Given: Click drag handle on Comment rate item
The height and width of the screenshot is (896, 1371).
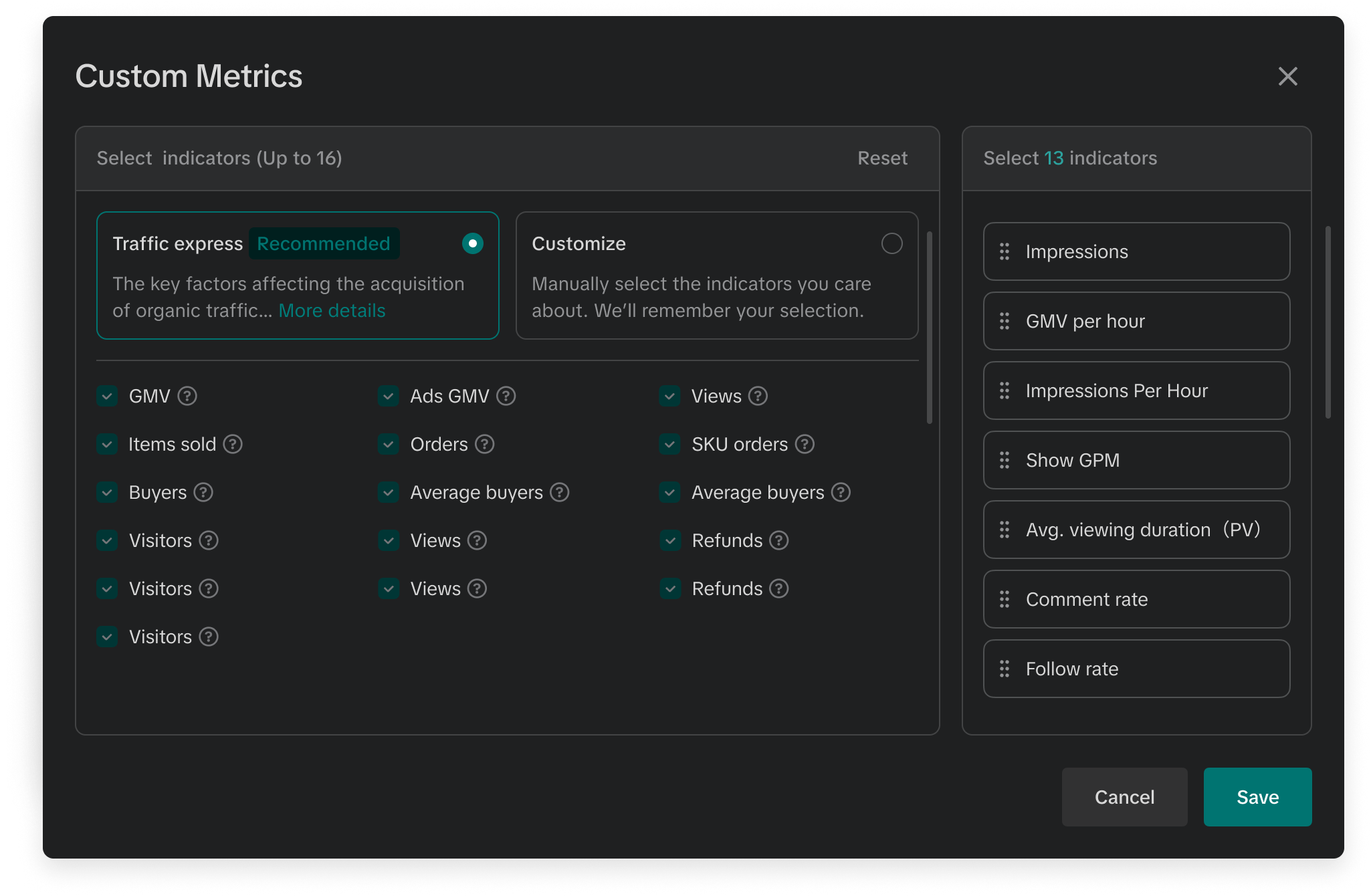Looking at the screenshot, I should [x=1004, y=599].
